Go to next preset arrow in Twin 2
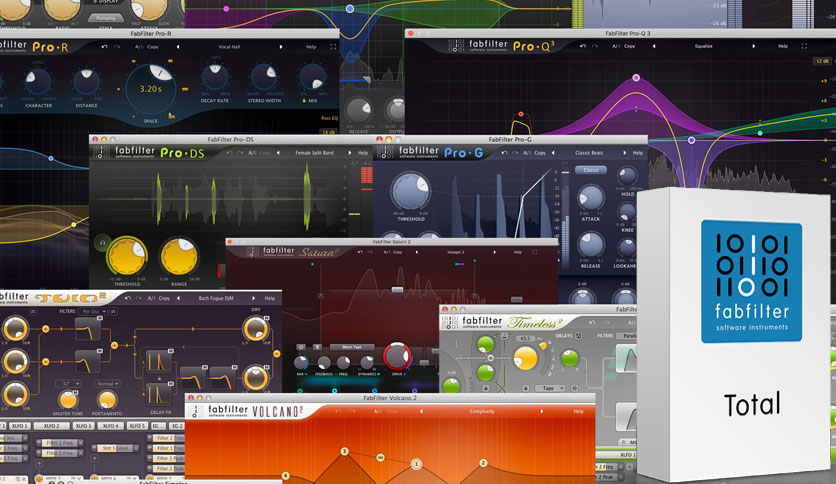The image size is (836, 484). tap(253, 299)
